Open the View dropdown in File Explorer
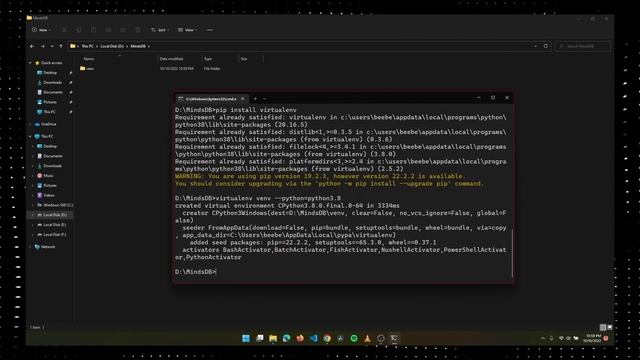 187,30
